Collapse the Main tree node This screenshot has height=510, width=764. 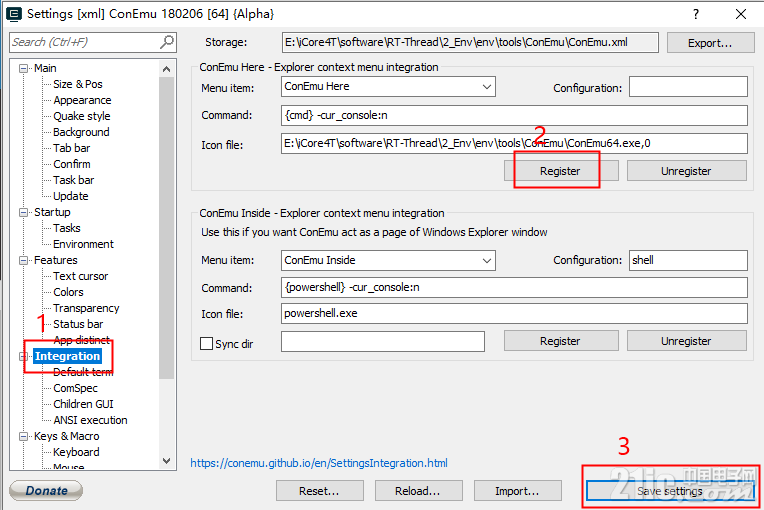23,68
